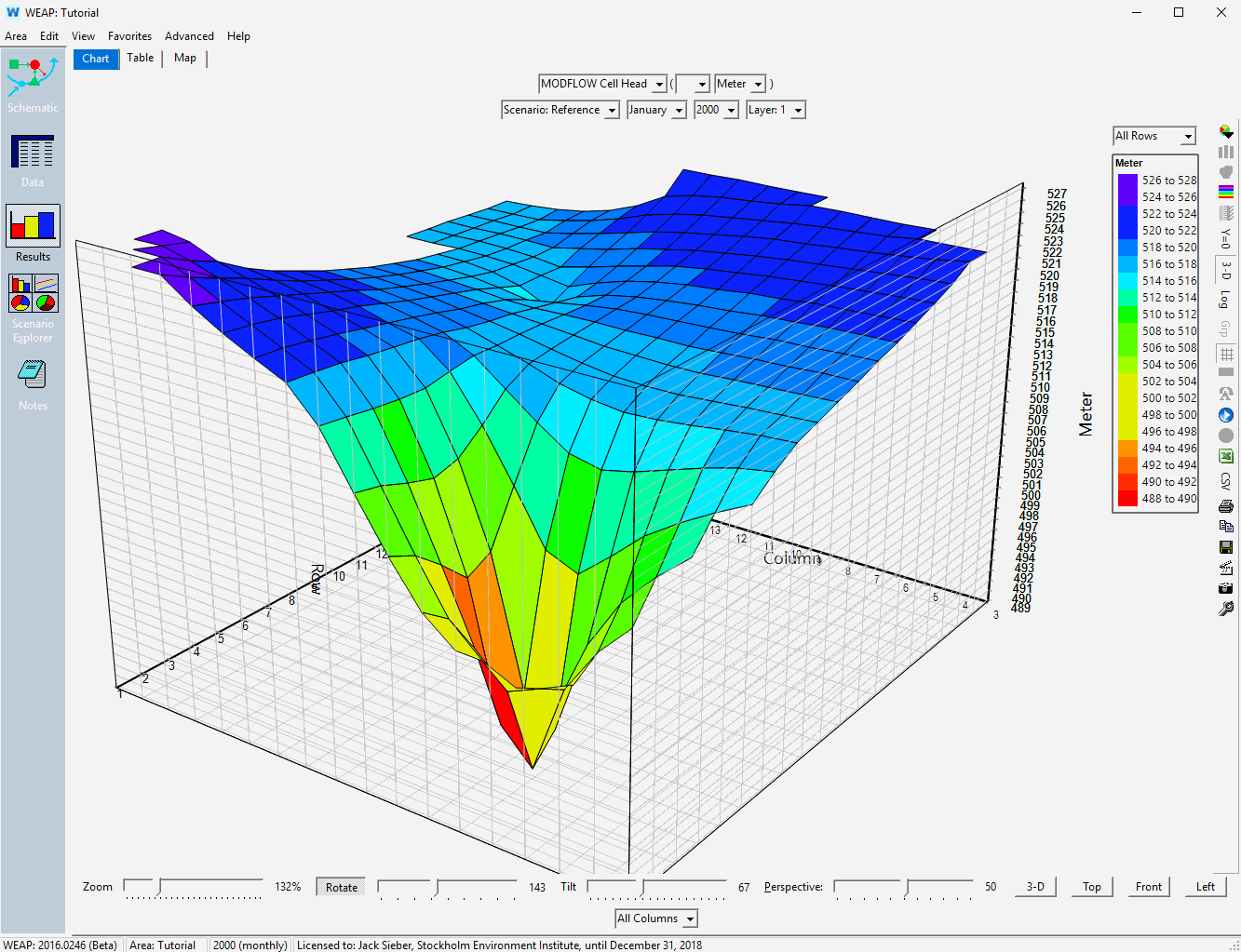The image size is (1241, 952).
Task: Switch to the Table tab
Action: click(141, 58)
